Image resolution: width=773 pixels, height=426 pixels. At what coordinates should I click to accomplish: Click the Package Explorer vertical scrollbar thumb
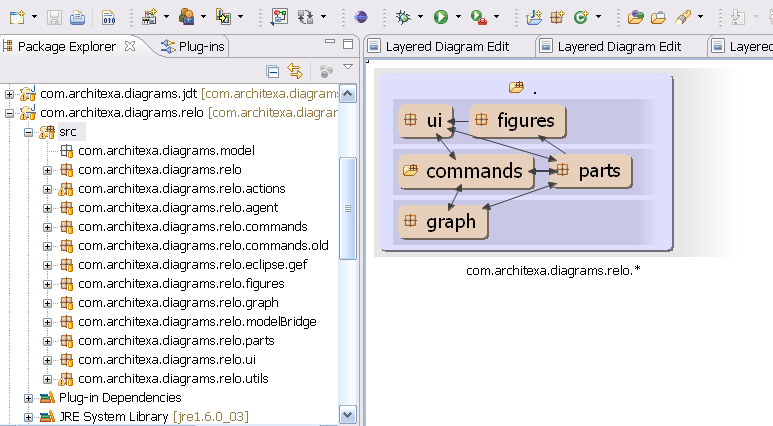(x=348, y=210)
